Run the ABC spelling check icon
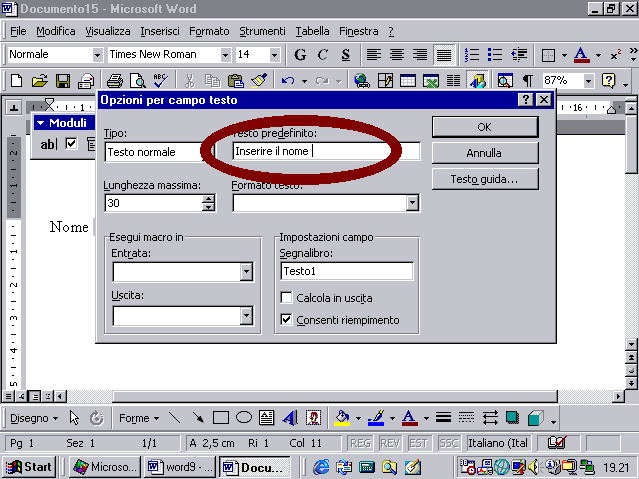Image resolution: width=639 pixels, height=479 pixels. (x=161, y=81)
